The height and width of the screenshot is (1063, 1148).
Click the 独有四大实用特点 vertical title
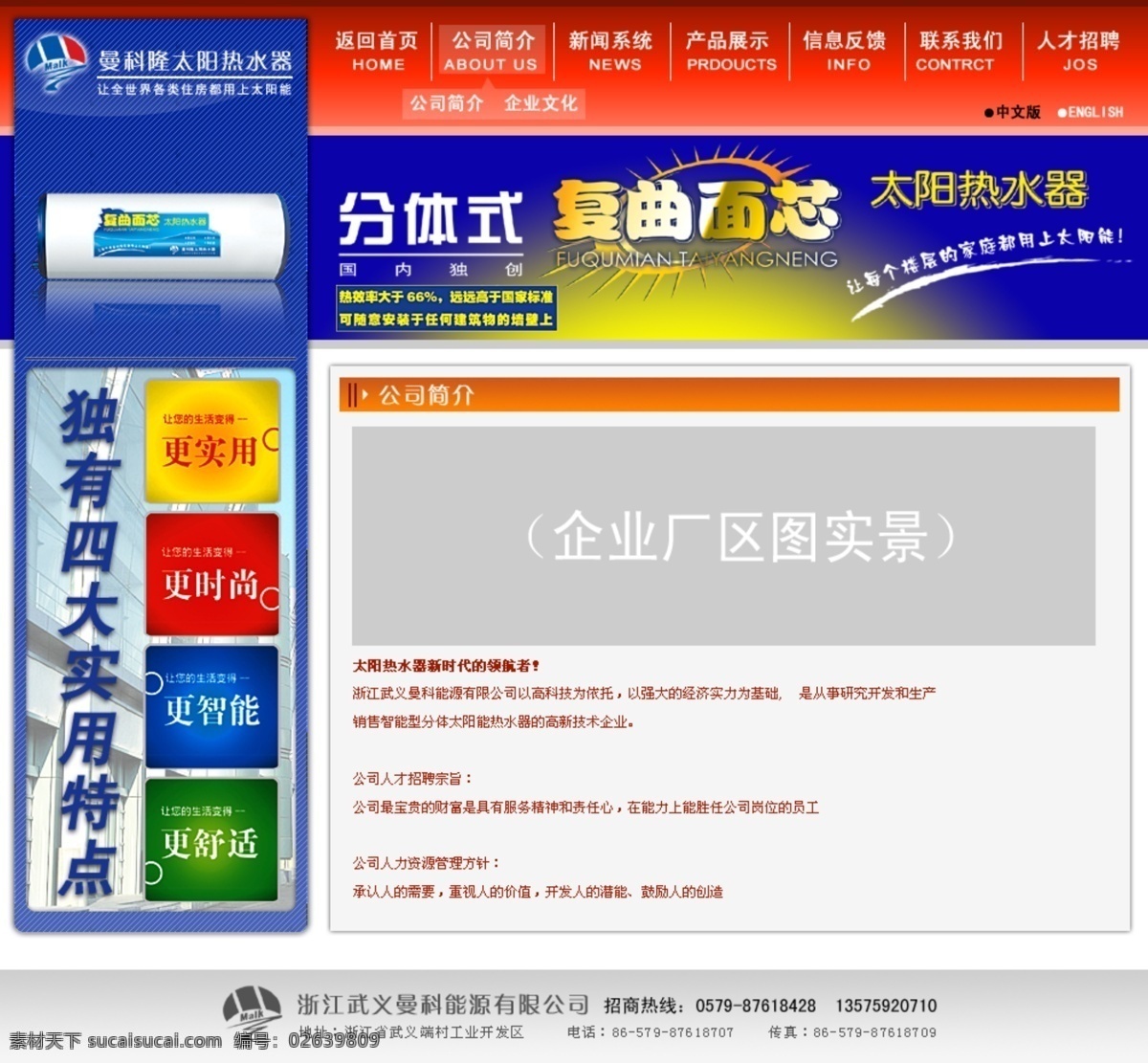(89, 642)
